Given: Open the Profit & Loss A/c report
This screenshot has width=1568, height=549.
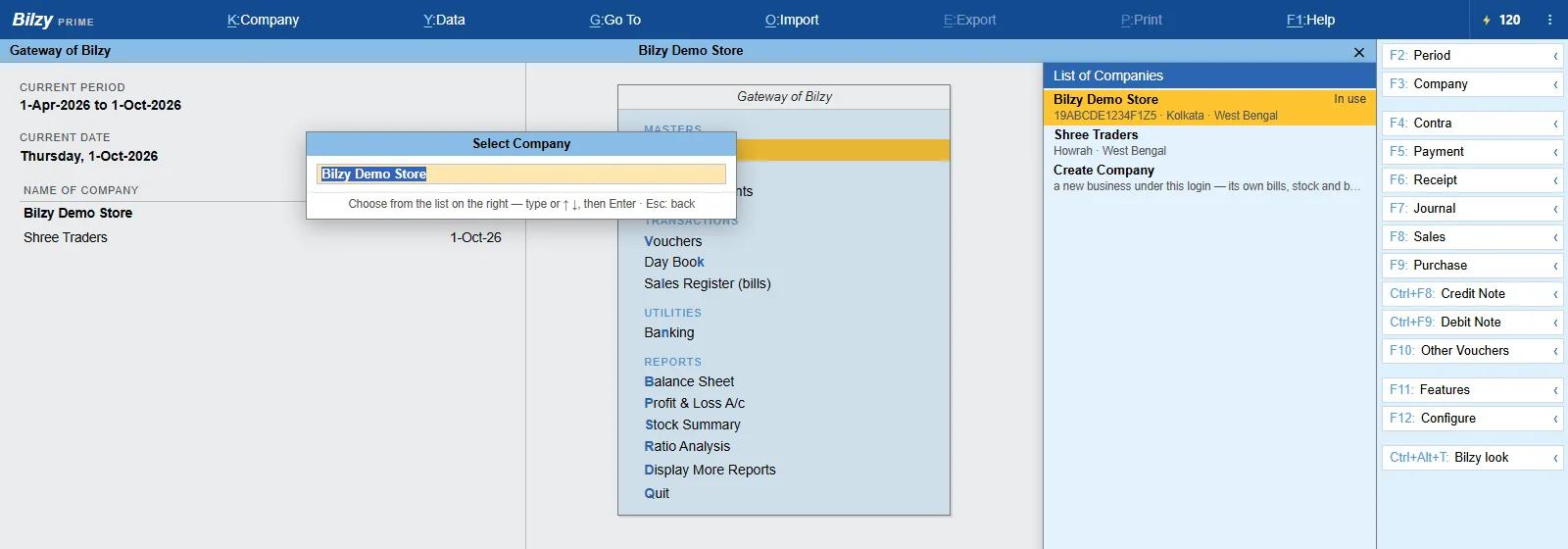Looking at the screenshot, I should [695, 403].
